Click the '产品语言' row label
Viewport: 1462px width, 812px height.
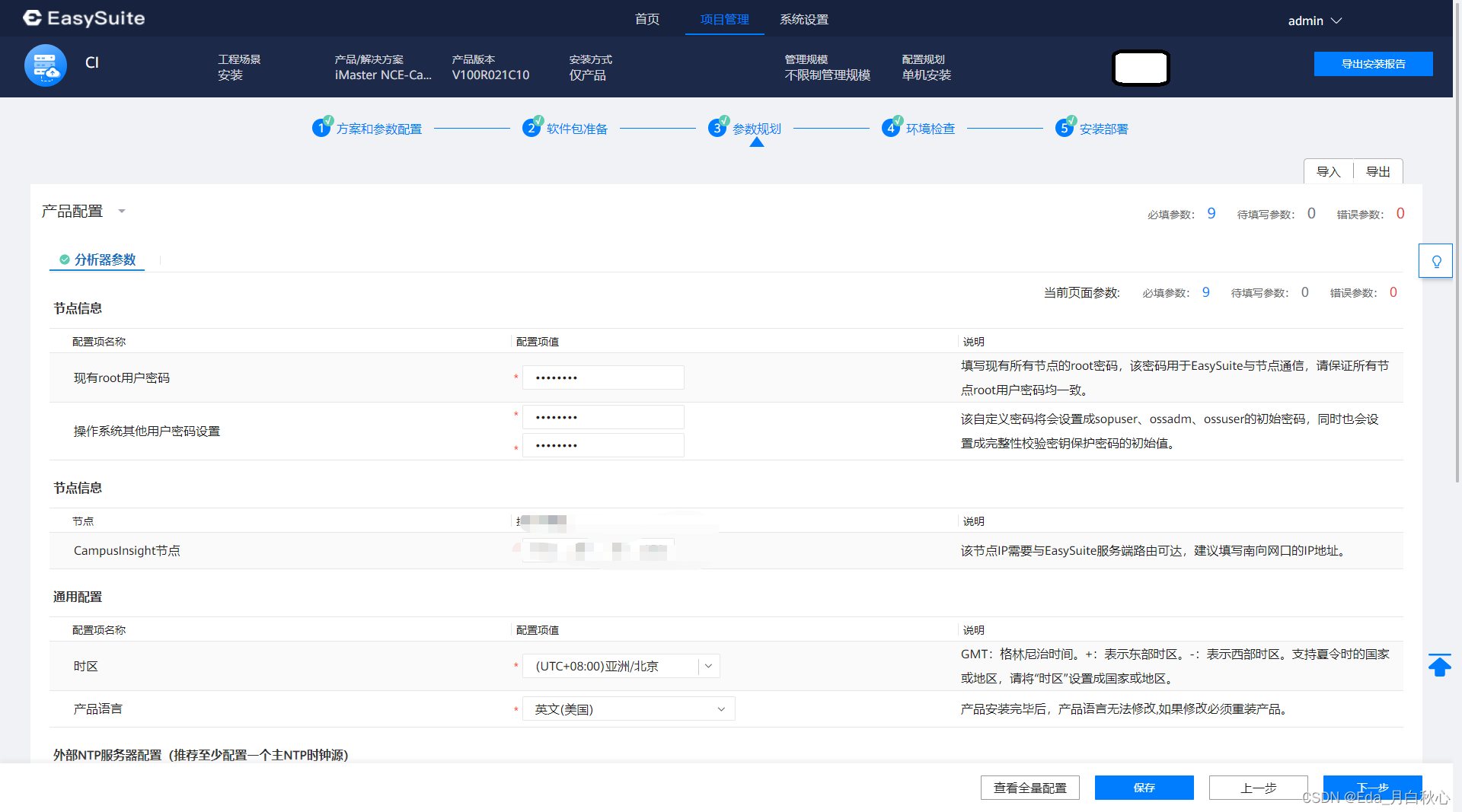click(98, 709)
